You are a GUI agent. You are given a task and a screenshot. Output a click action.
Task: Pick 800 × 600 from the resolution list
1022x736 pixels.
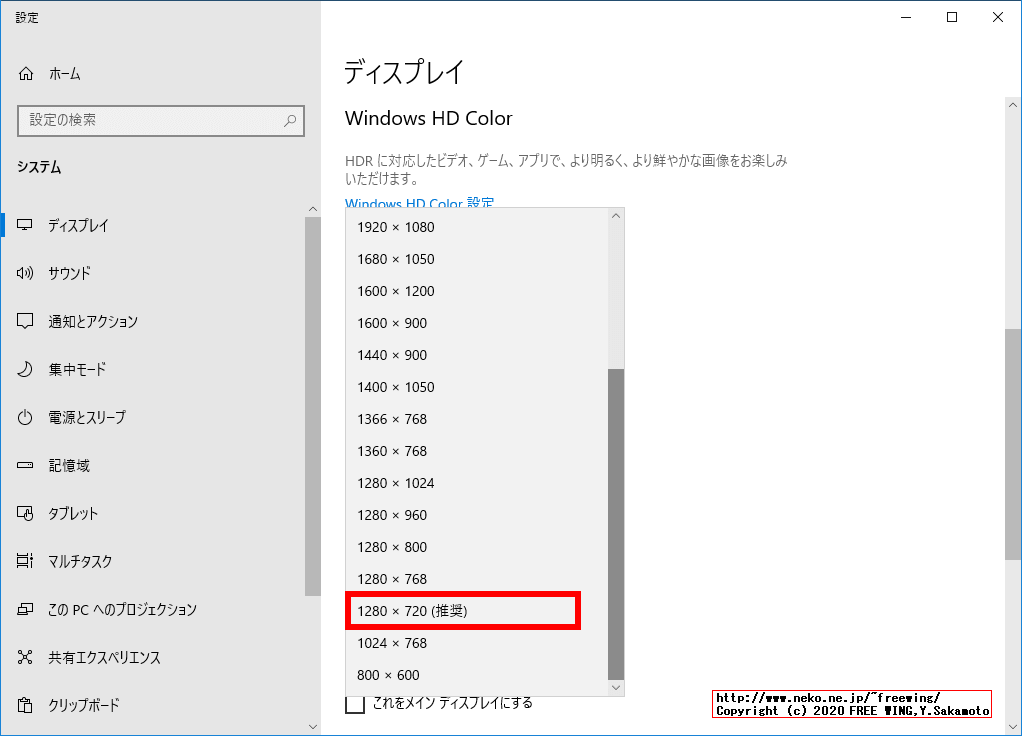pyautogui.click(x=385, y=674)
